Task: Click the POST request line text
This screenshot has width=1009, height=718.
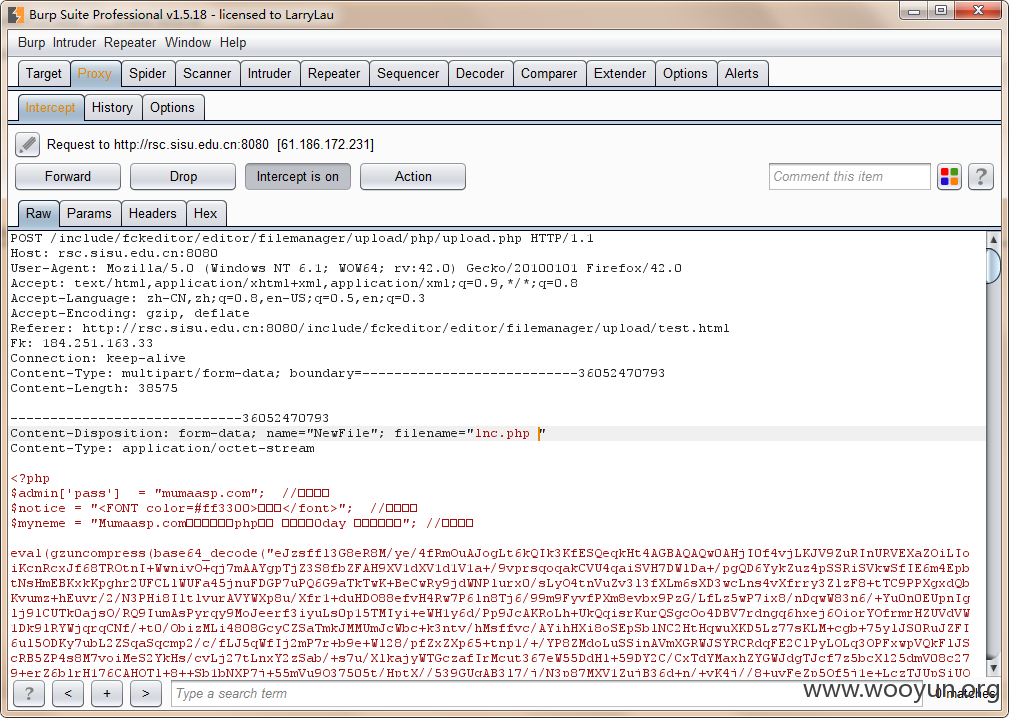Action: (302, 238)
